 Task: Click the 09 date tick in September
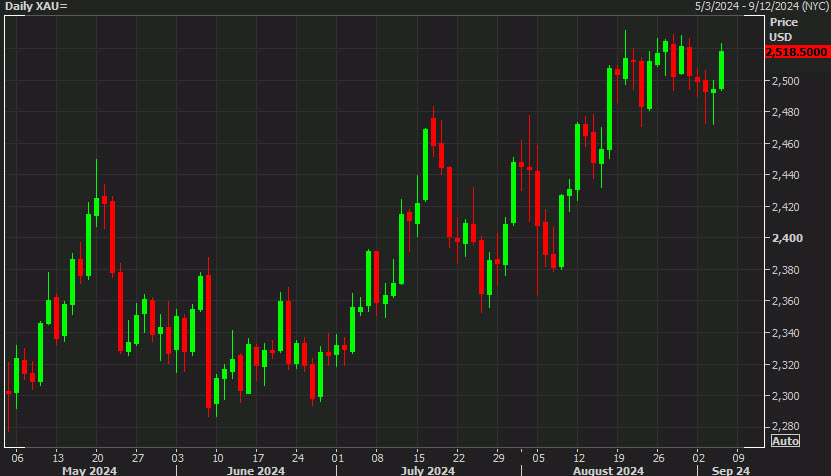pyautogui.click(x=738, y=458)
